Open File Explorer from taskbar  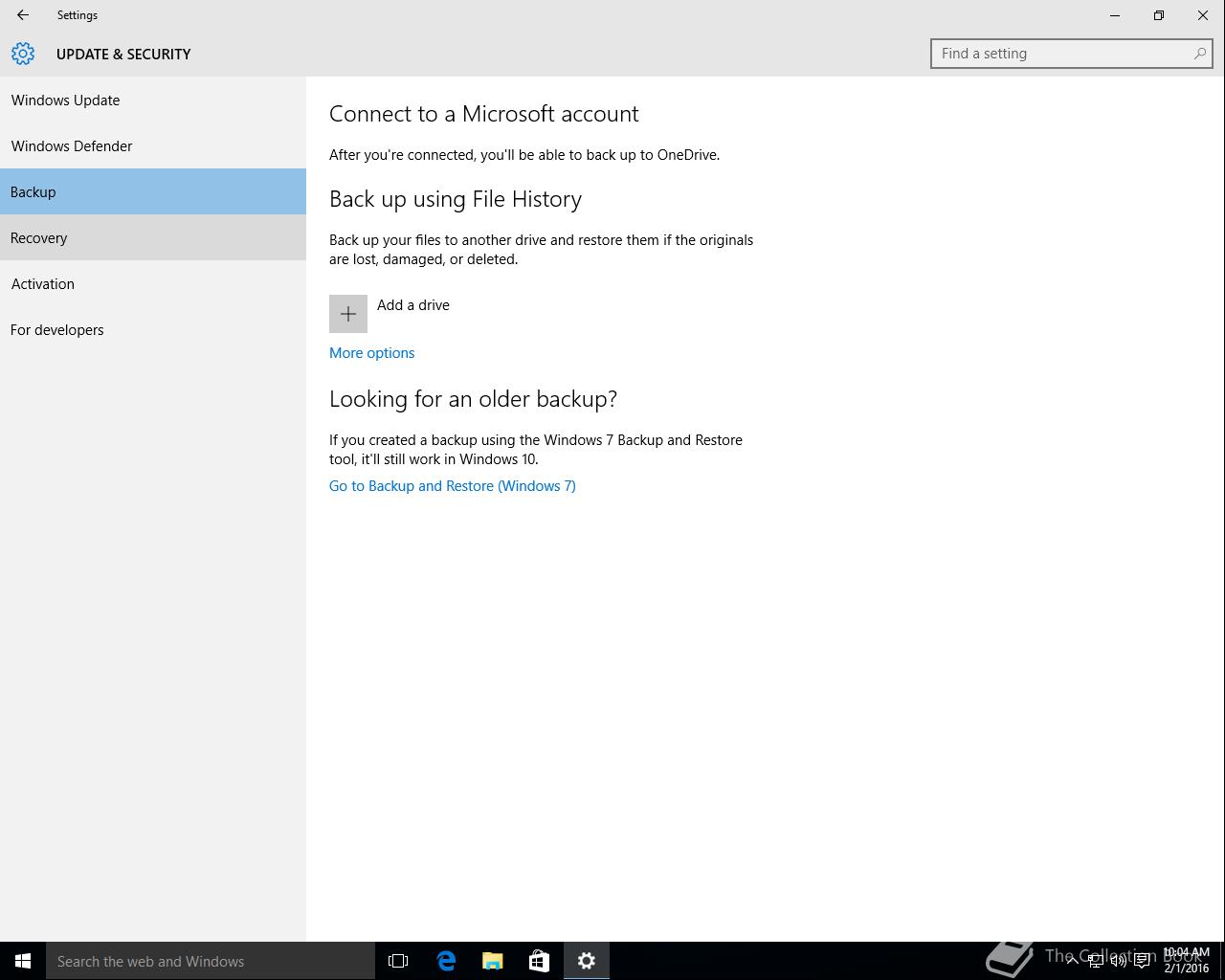tap(493, 961)
